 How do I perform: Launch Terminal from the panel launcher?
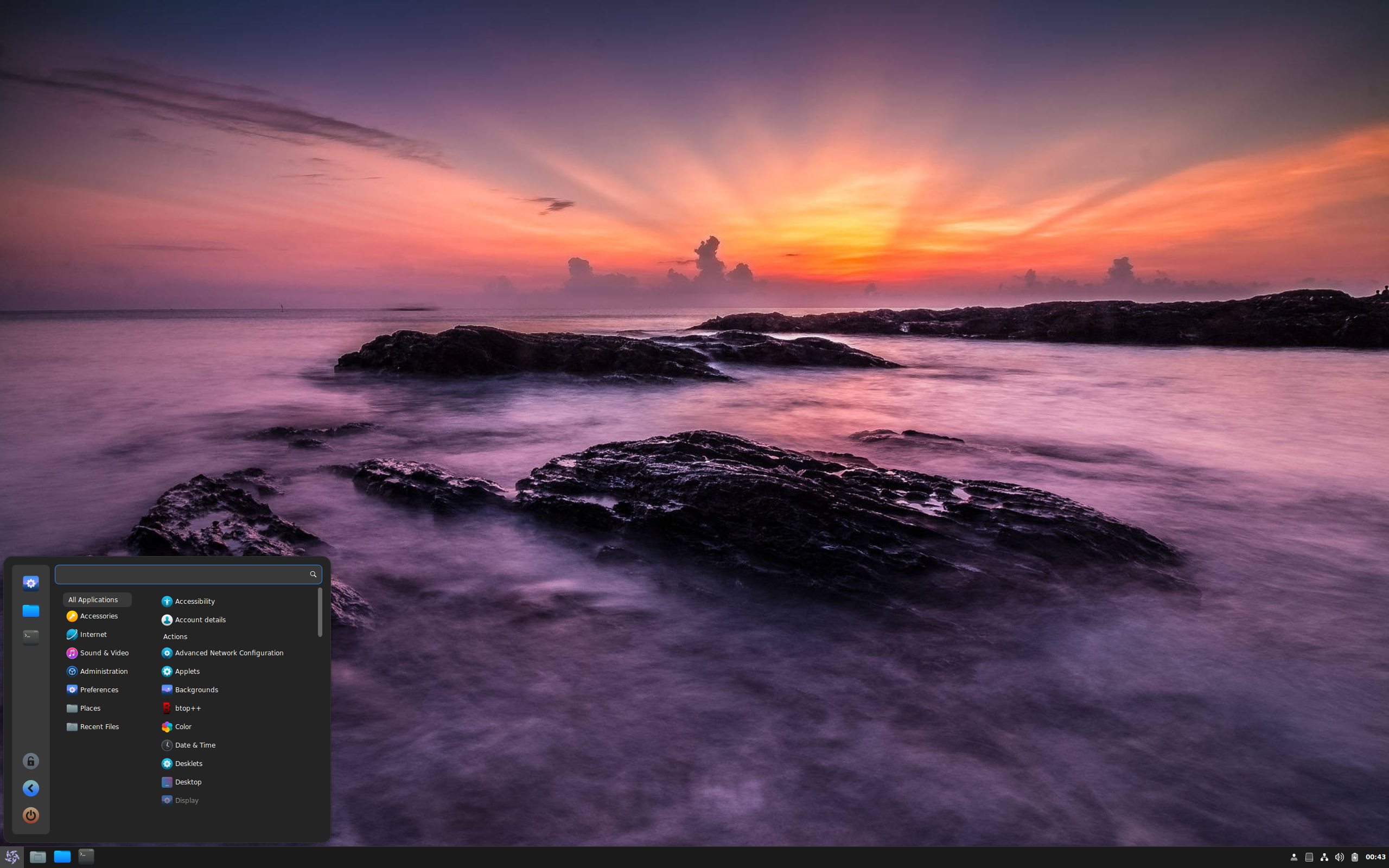[x=86, y=857]
